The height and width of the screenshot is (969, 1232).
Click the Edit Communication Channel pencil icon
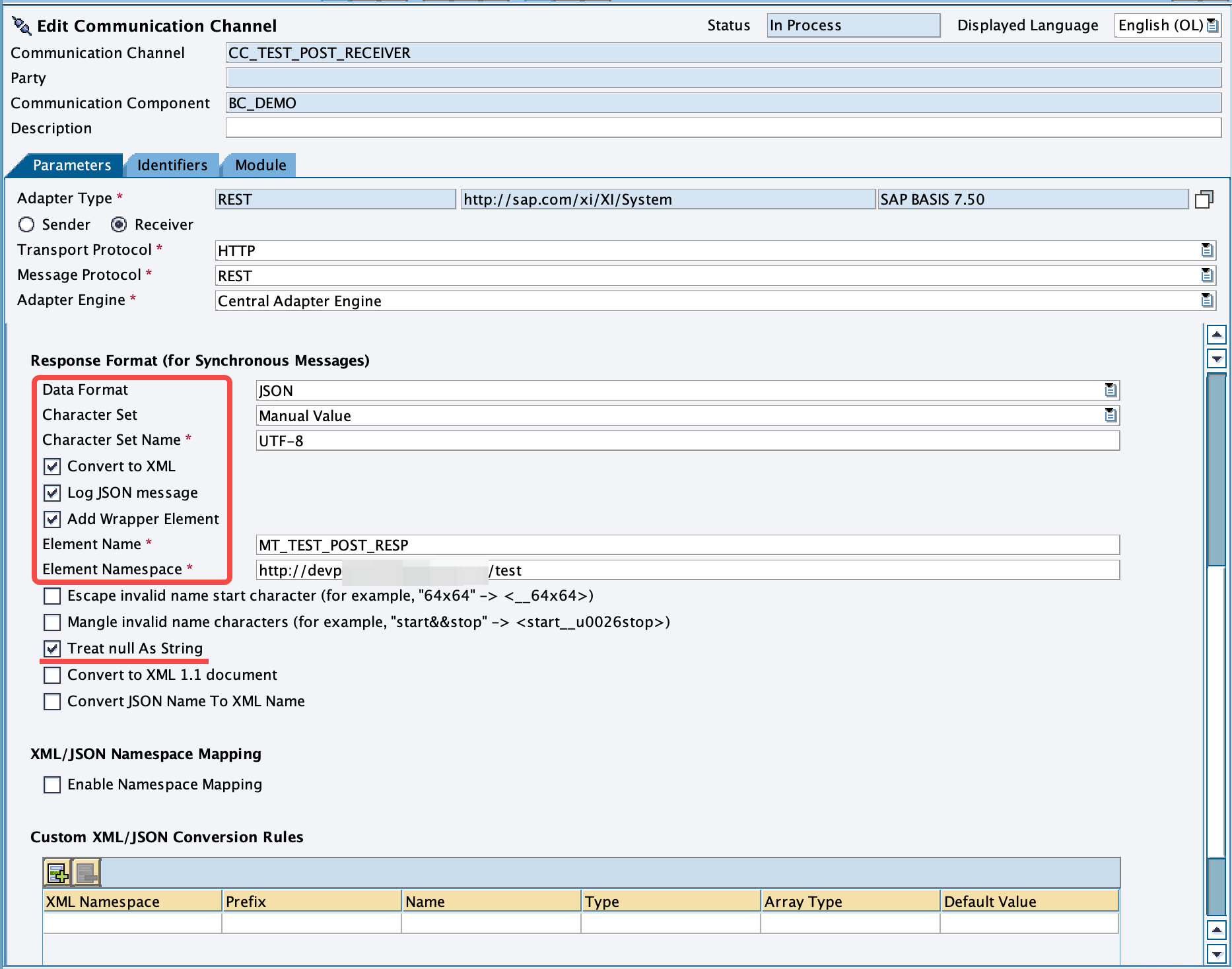[x=21, y=26]
